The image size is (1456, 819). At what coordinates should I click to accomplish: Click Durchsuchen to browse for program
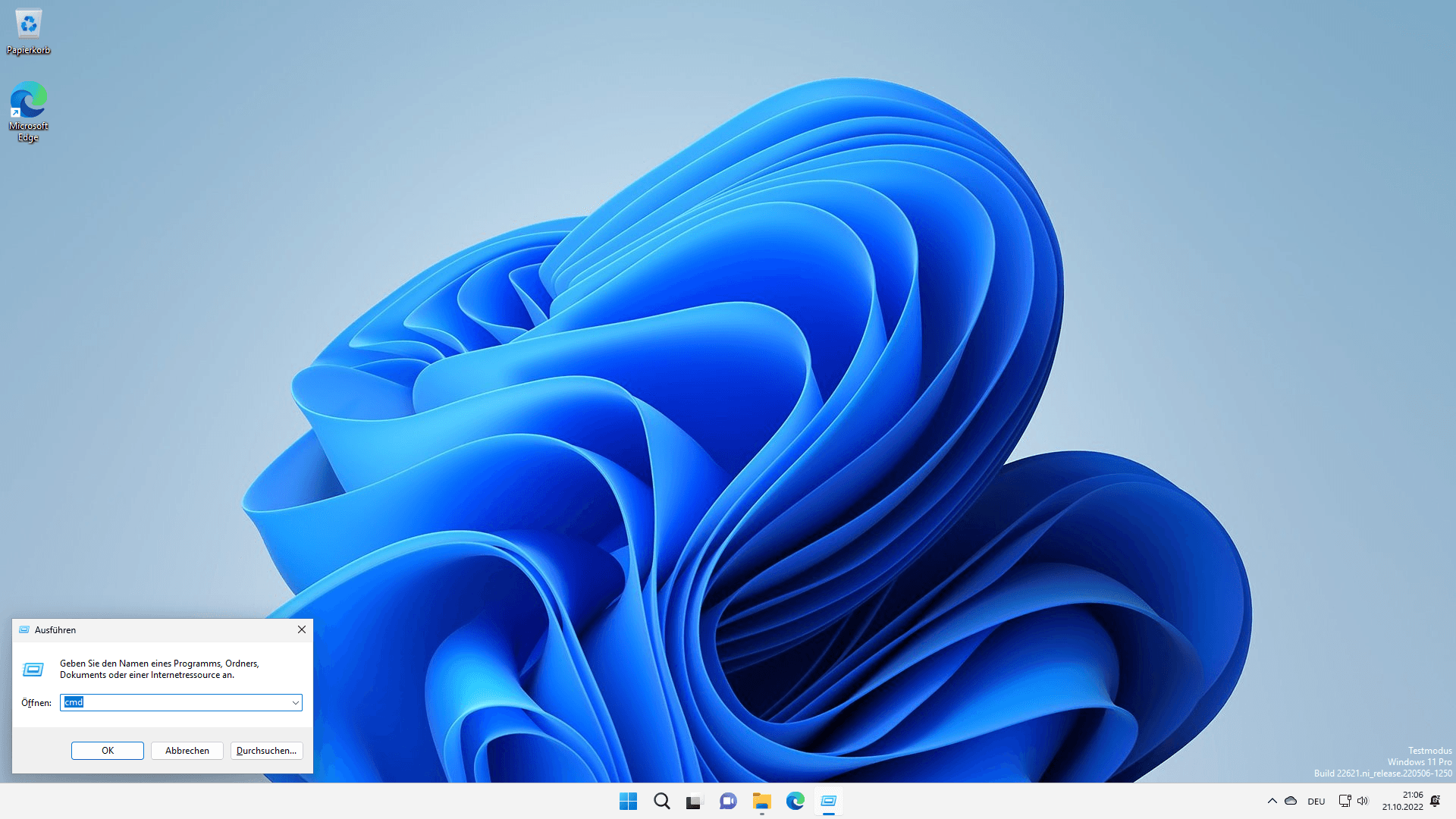(x=266, y=750)
